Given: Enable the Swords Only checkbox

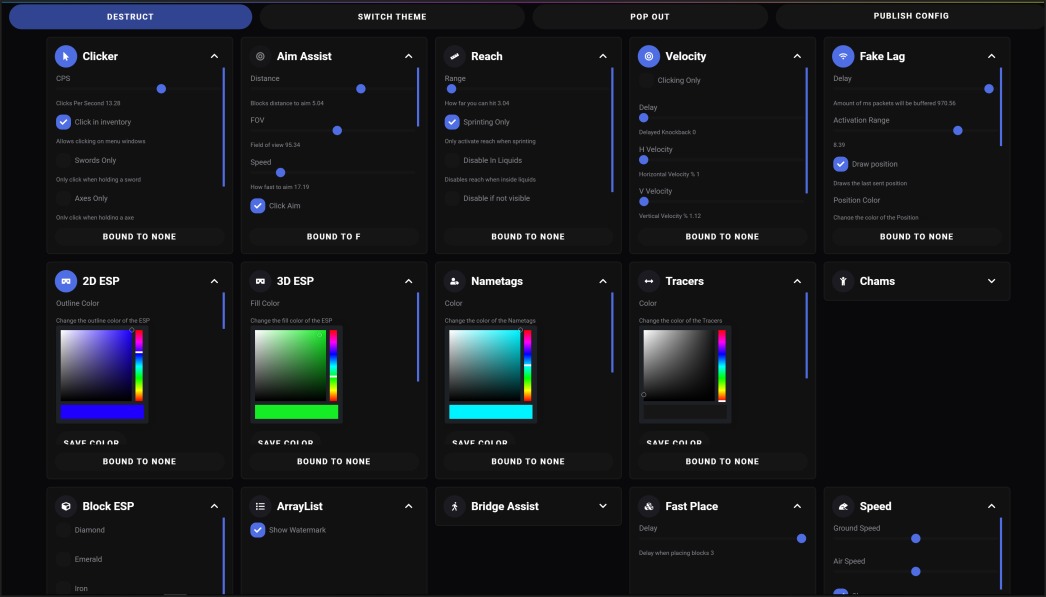Looking at the screenshot, I should tap(64, 160).
